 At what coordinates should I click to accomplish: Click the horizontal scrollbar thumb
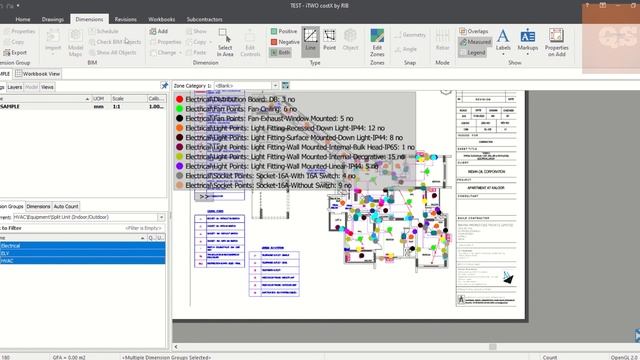(x=493, y=347)
